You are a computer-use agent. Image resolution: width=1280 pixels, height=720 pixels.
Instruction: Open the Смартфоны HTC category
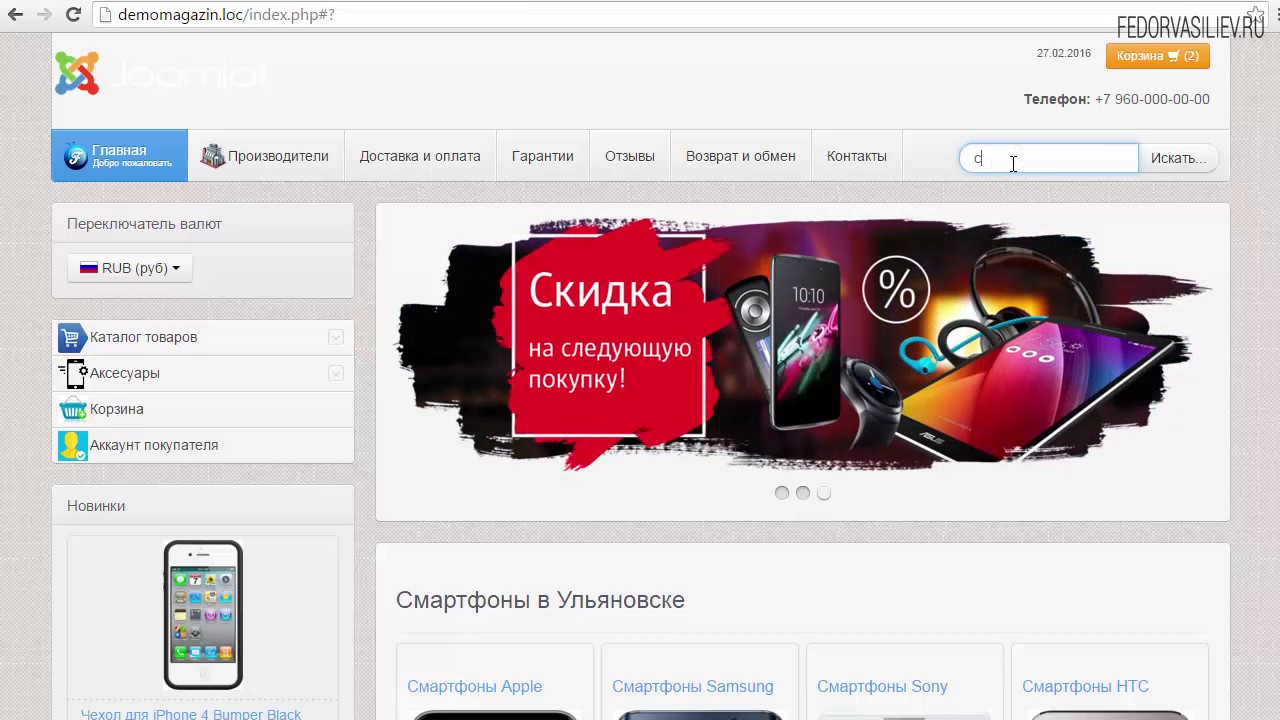[1085, 686]
